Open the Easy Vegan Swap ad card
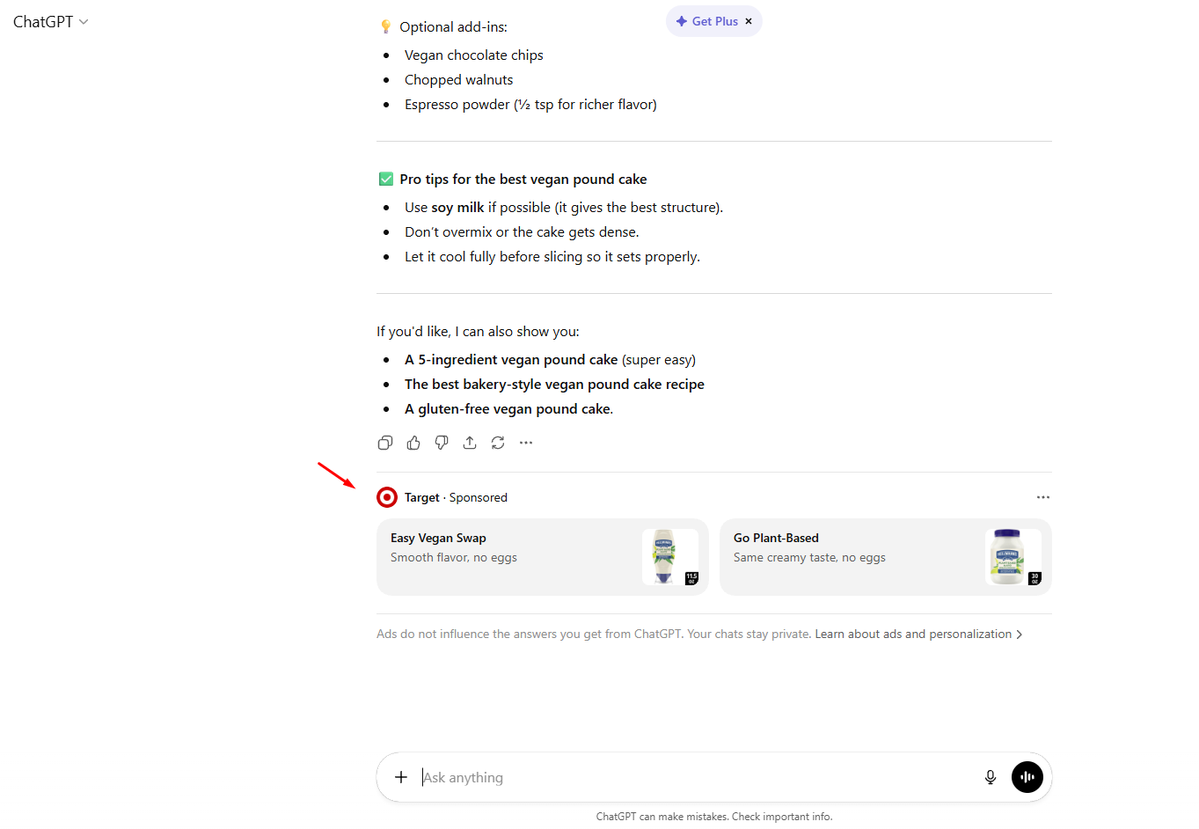Image resolution: width=1199 pixels, height=829 pixels. [x=542, y=557]
